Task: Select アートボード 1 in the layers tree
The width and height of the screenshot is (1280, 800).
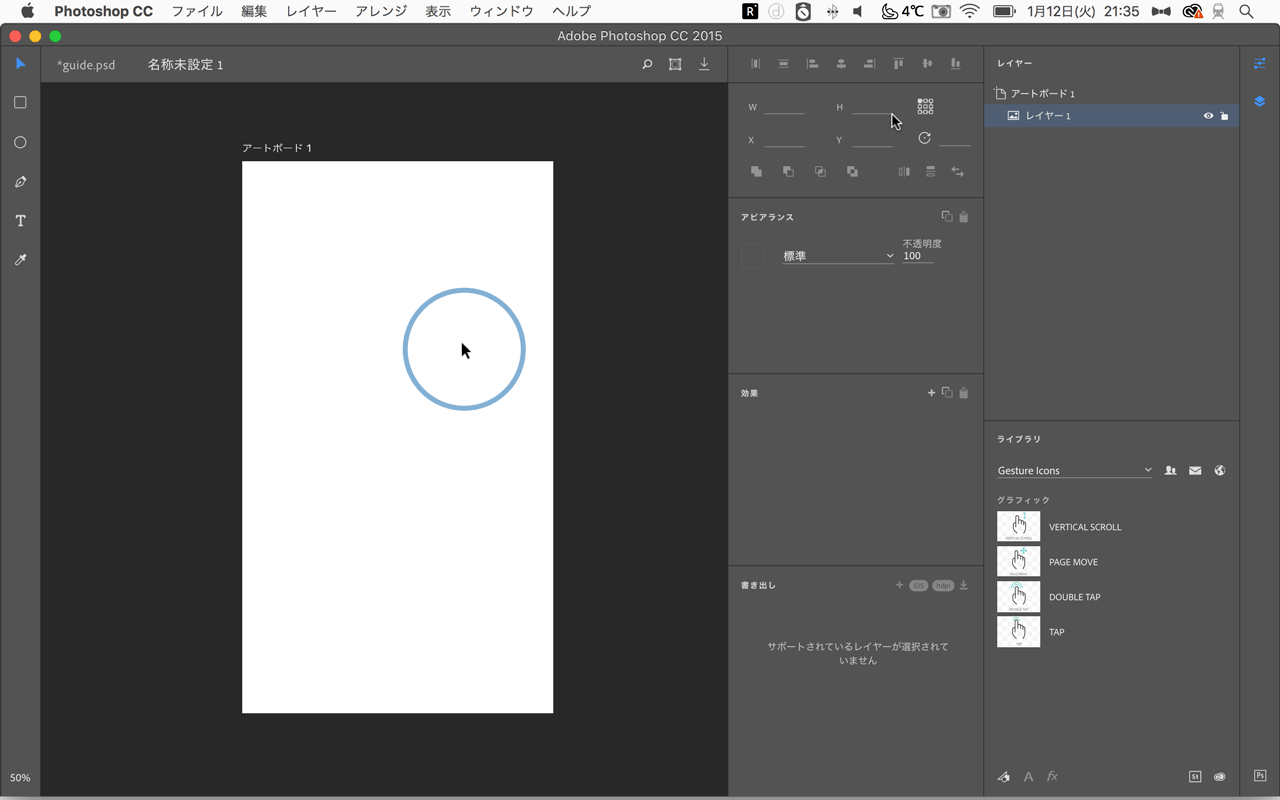Action: 1042,94
